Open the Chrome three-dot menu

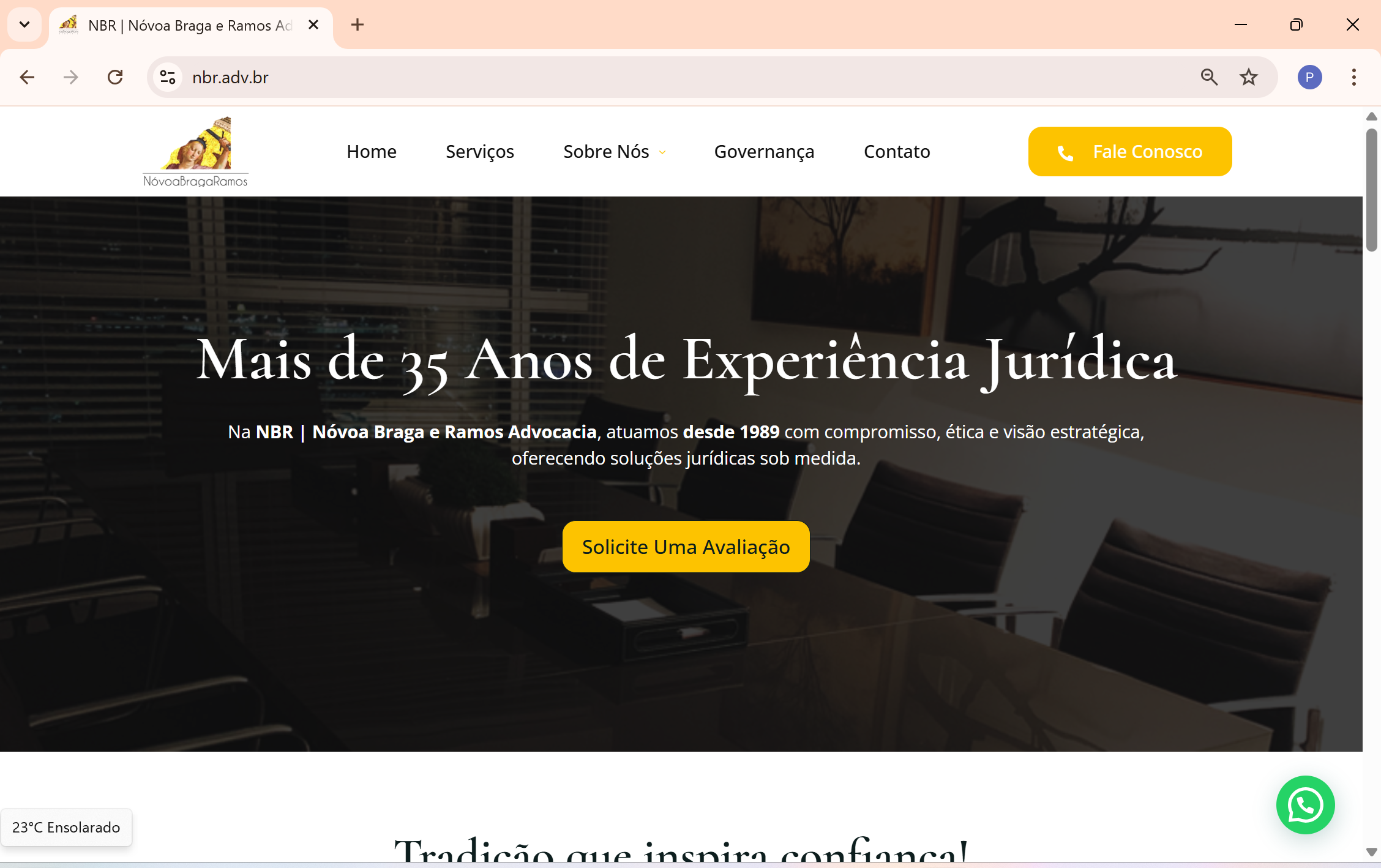(1353, 77)
